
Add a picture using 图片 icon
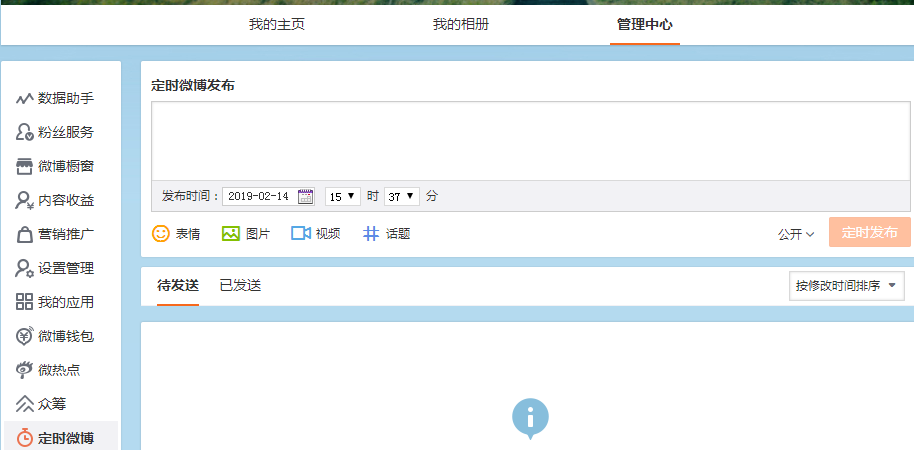(231, 233)
